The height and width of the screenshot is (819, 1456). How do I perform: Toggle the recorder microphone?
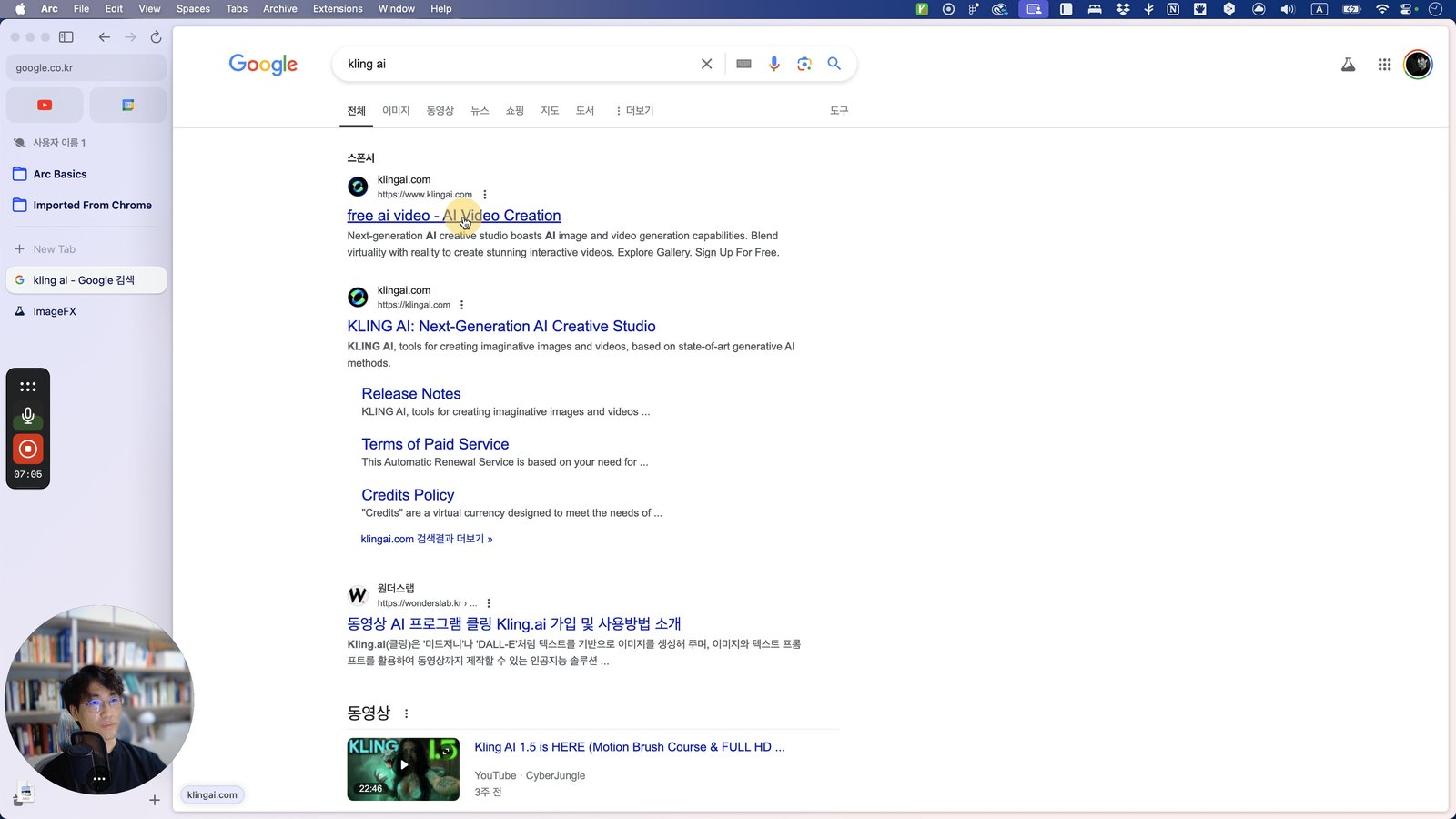click(28, 416)
